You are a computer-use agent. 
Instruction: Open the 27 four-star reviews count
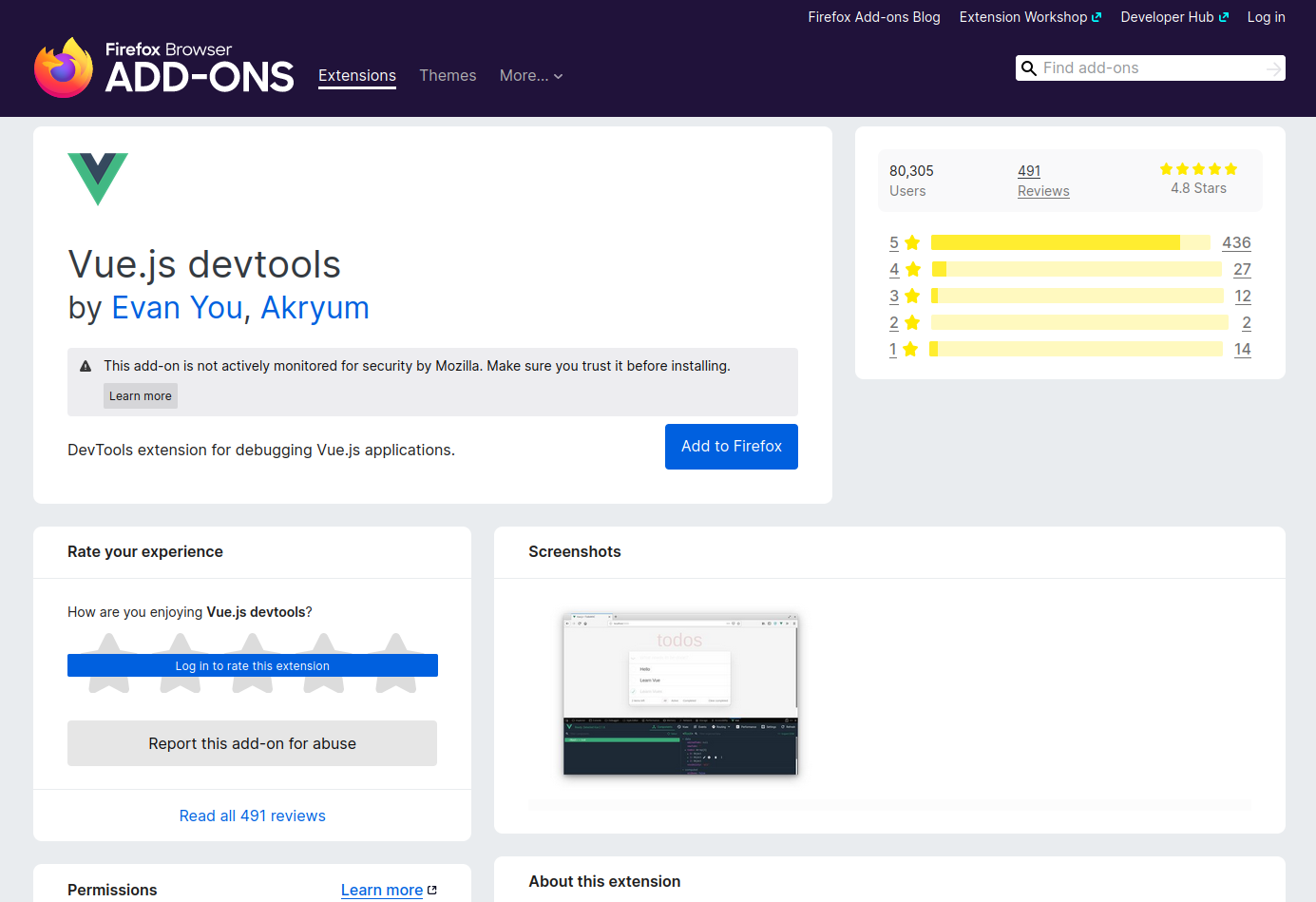[x=1242, y=269]
